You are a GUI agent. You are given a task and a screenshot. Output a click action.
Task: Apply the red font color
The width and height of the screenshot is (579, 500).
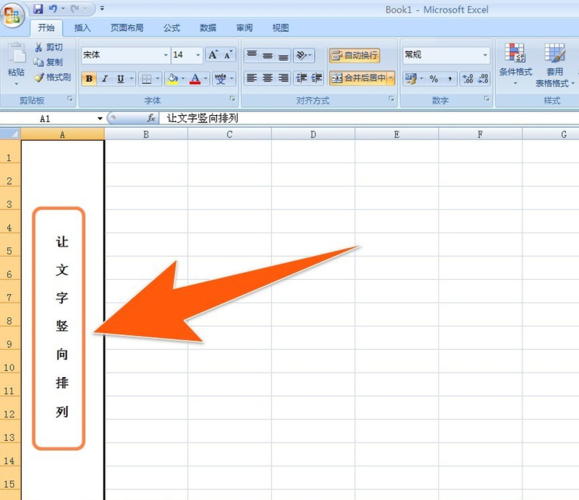195,79
